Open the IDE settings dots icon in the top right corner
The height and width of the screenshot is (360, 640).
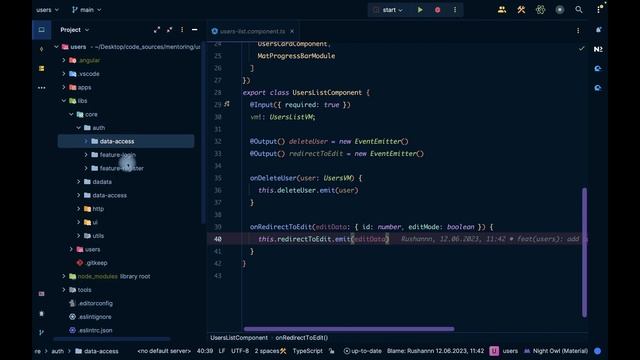tap(599, 10)
